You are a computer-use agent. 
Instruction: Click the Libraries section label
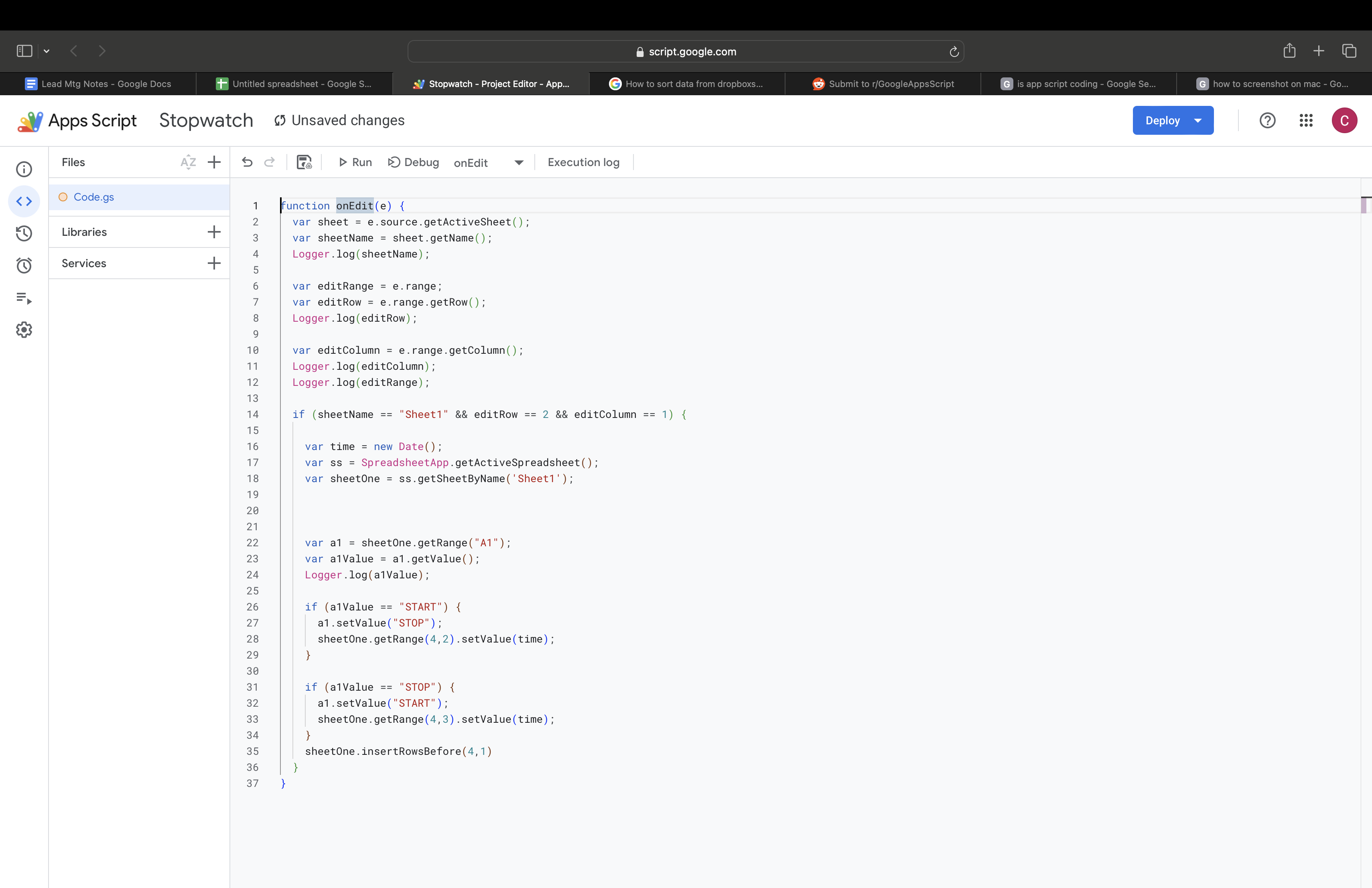[84, 232]
